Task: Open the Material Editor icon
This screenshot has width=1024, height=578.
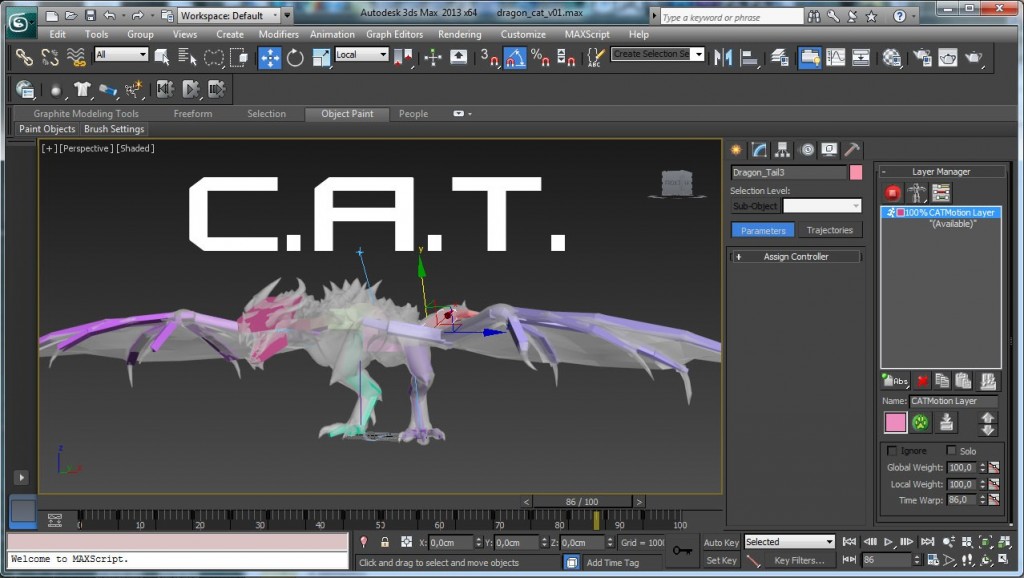Action: (x=892, y=57)
